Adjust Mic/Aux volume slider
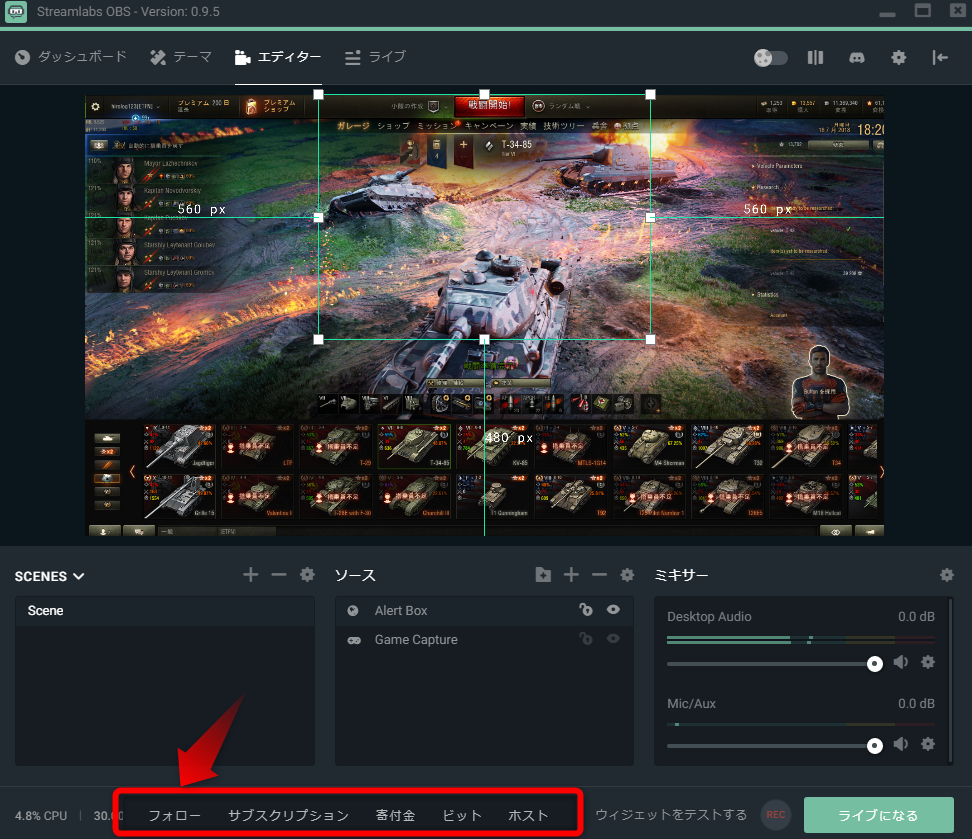Image resolution: width=972 pixels, height=839 pixels. pyautogui.click(x=875, y=745)
